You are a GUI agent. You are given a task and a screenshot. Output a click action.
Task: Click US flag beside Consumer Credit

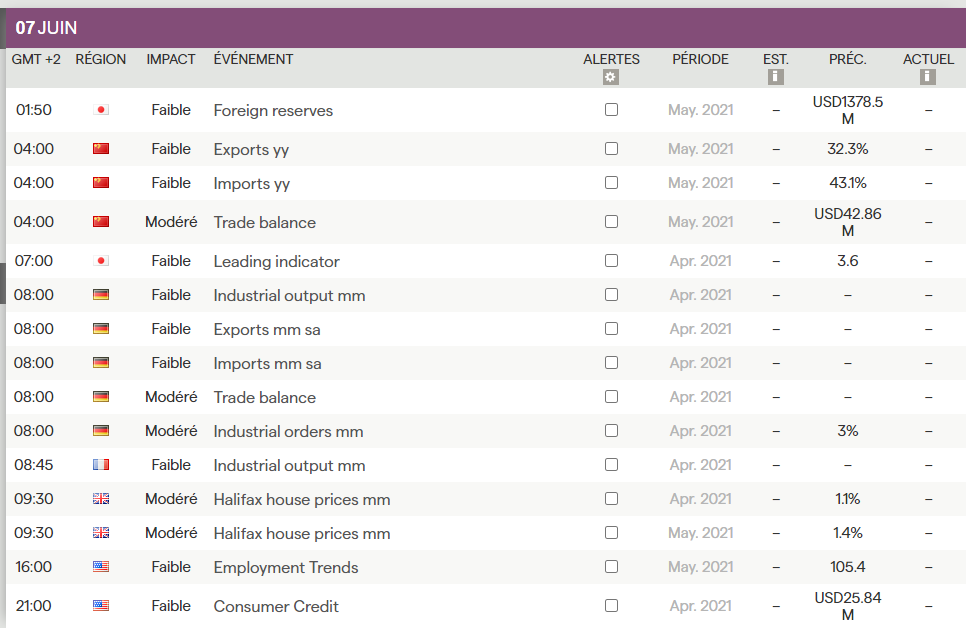click(x=100, y=606)
